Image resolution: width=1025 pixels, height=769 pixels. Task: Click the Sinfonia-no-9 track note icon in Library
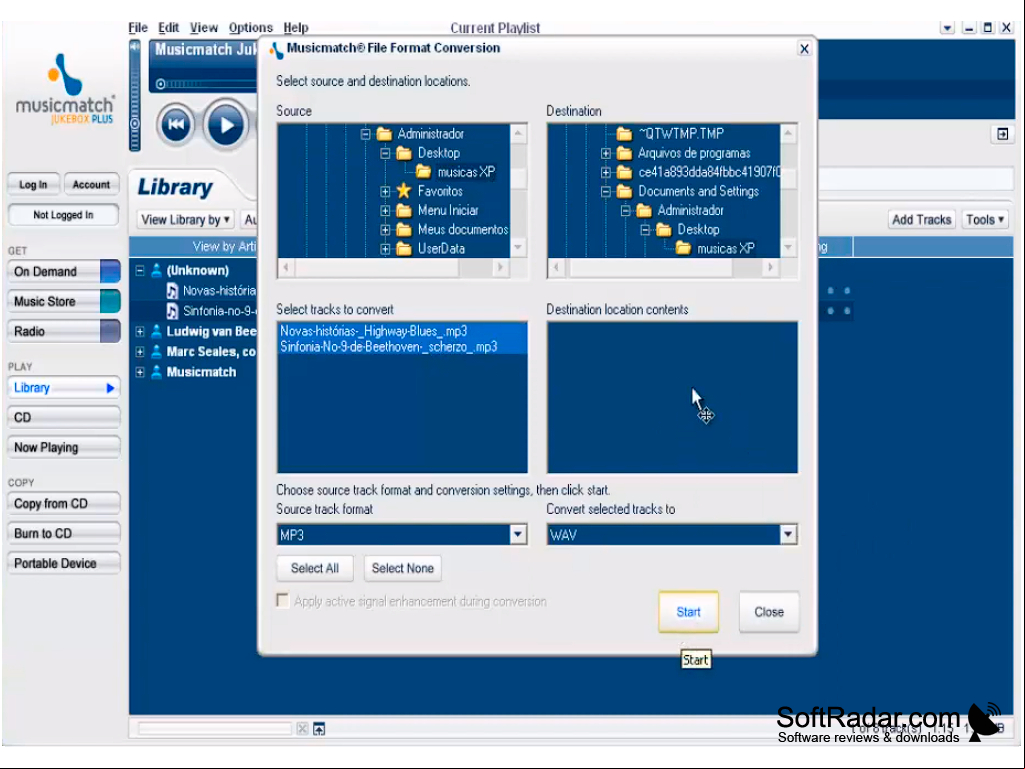point(172,311)
